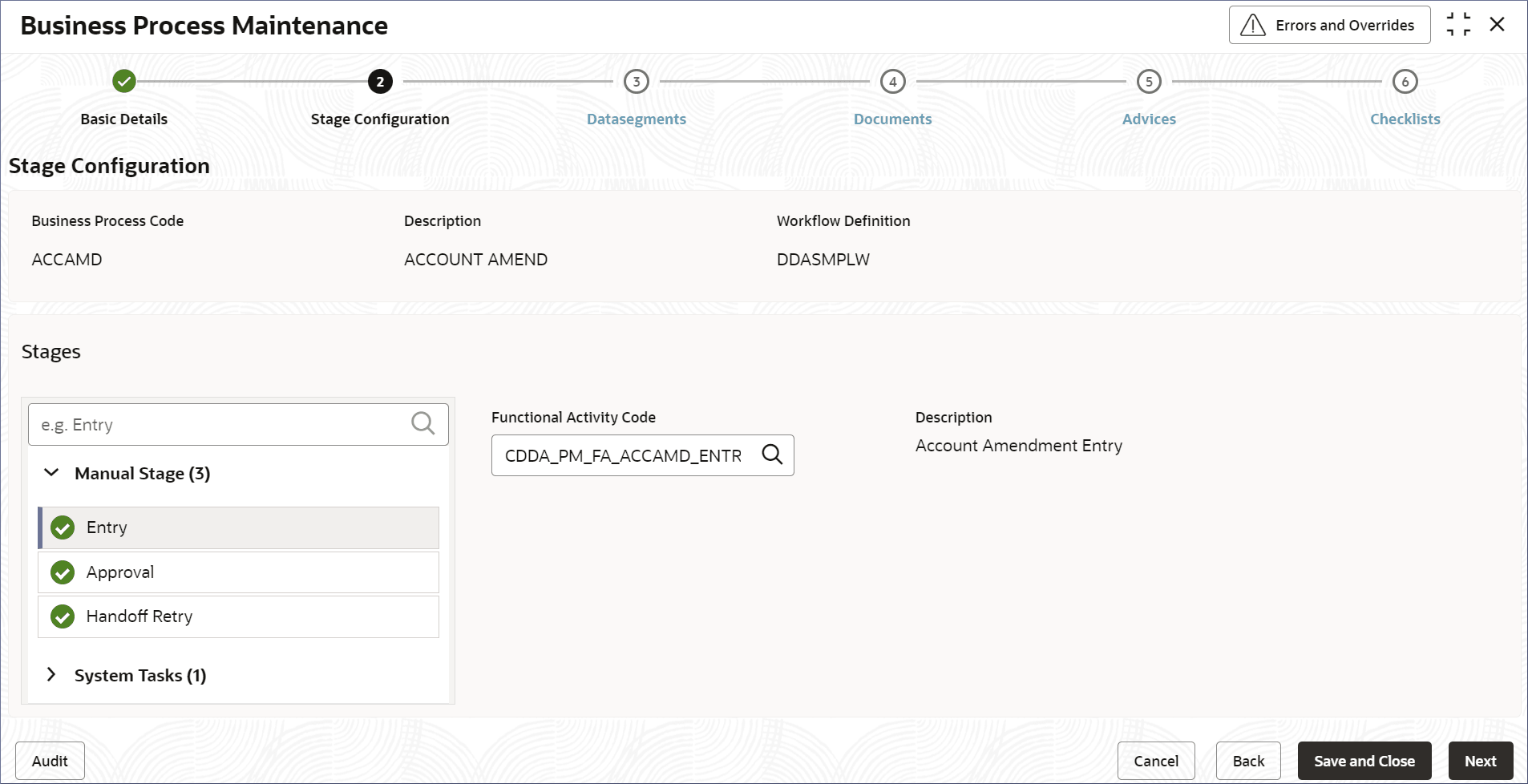
Task: Expand the System Tasks group
Action: [x=51, y=675]
